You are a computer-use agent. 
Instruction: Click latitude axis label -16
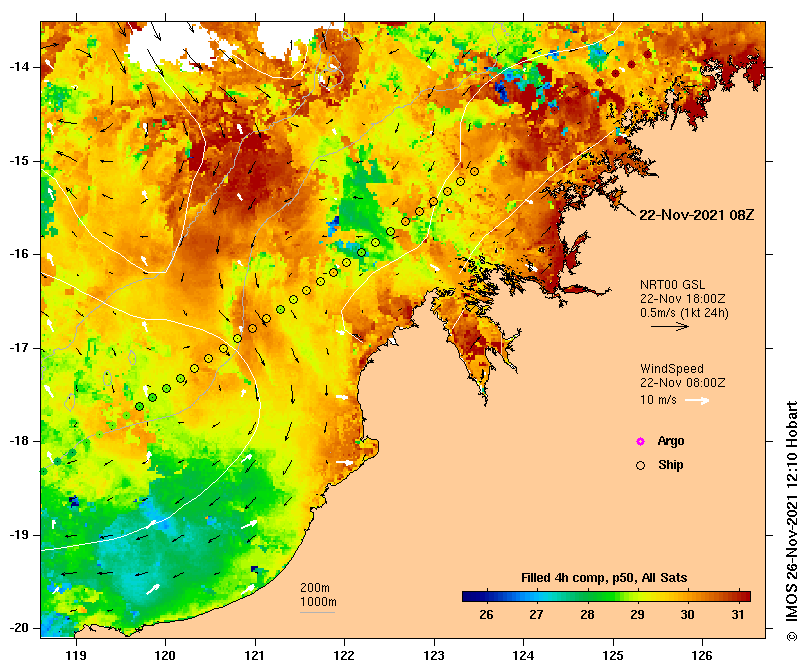click(x=19, y=254)
